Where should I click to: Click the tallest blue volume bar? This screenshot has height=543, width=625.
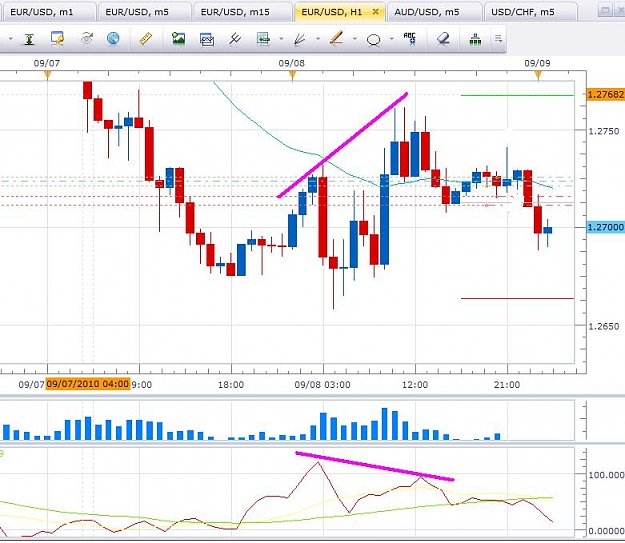point(385,424)
